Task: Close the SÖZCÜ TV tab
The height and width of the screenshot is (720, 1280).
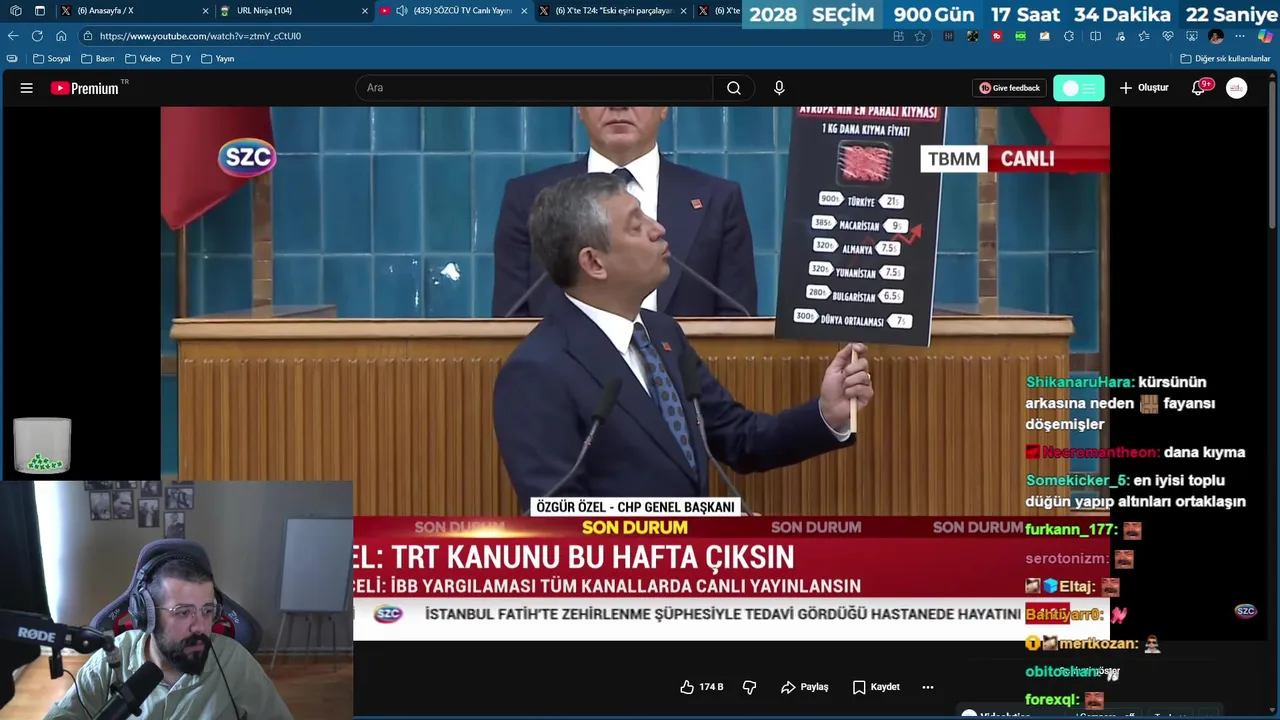Action: pos(524,11)
